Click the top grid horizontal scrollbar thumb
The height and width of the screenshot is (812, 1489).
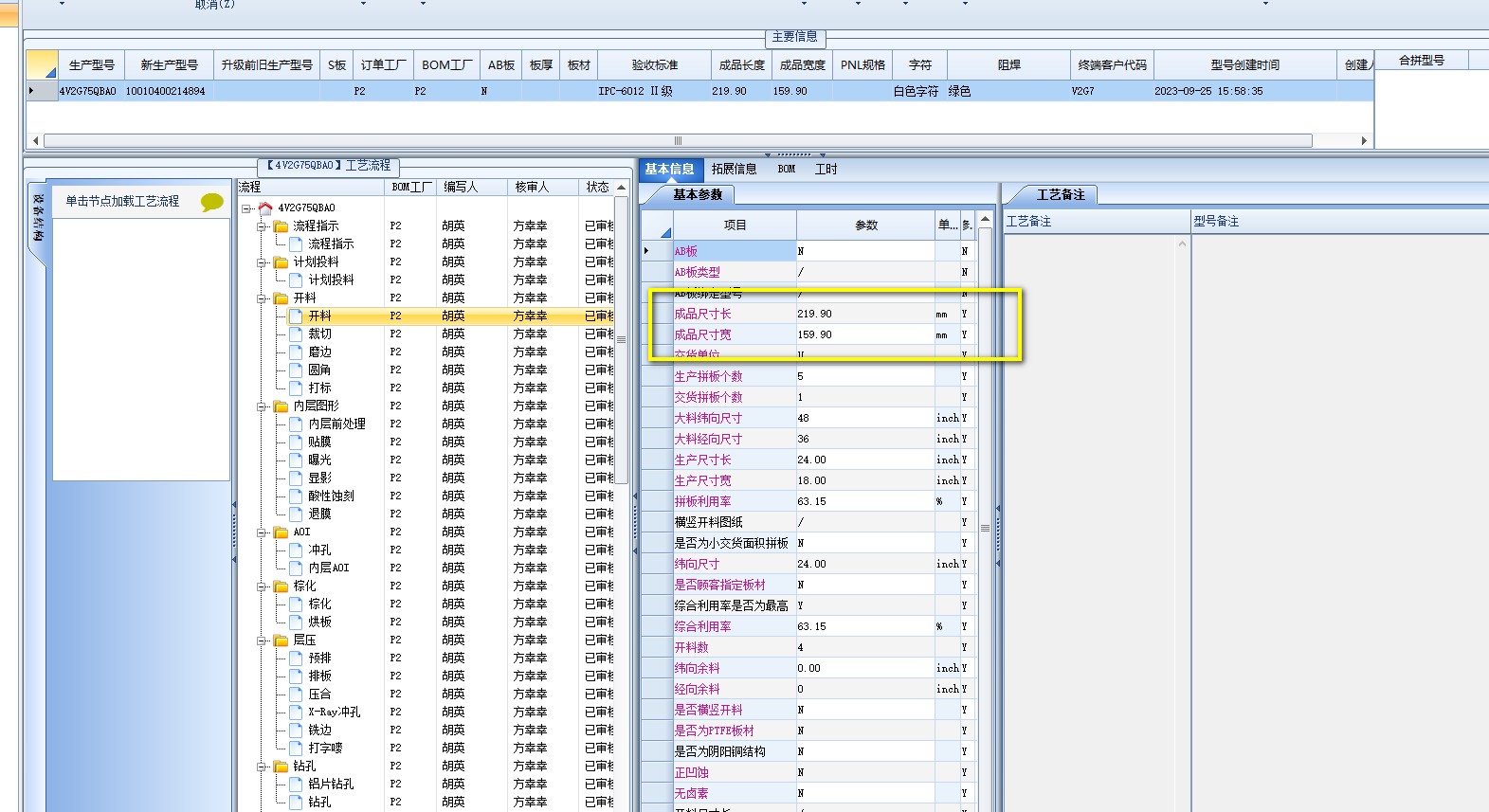(678, 140)
